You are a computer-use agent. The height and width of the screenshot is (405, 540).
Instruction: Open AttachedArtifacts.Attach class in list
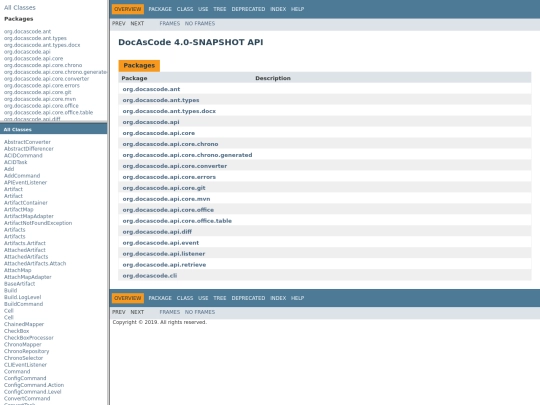coord(35,264)
